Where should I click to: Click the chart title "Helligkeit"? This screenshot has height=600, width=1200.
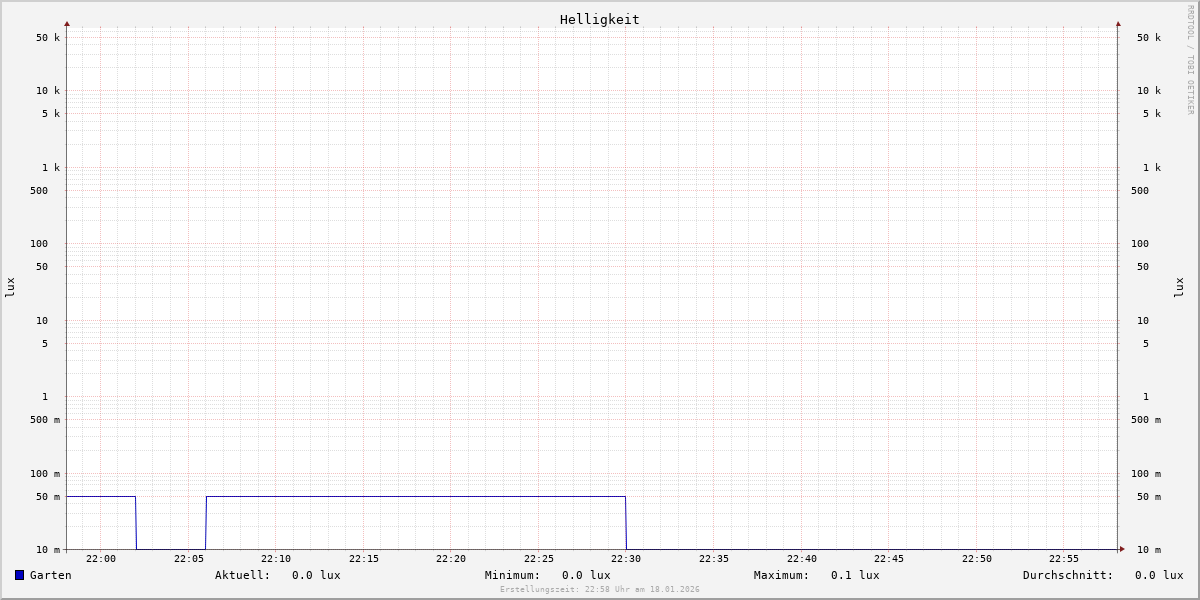pos(600,19)
